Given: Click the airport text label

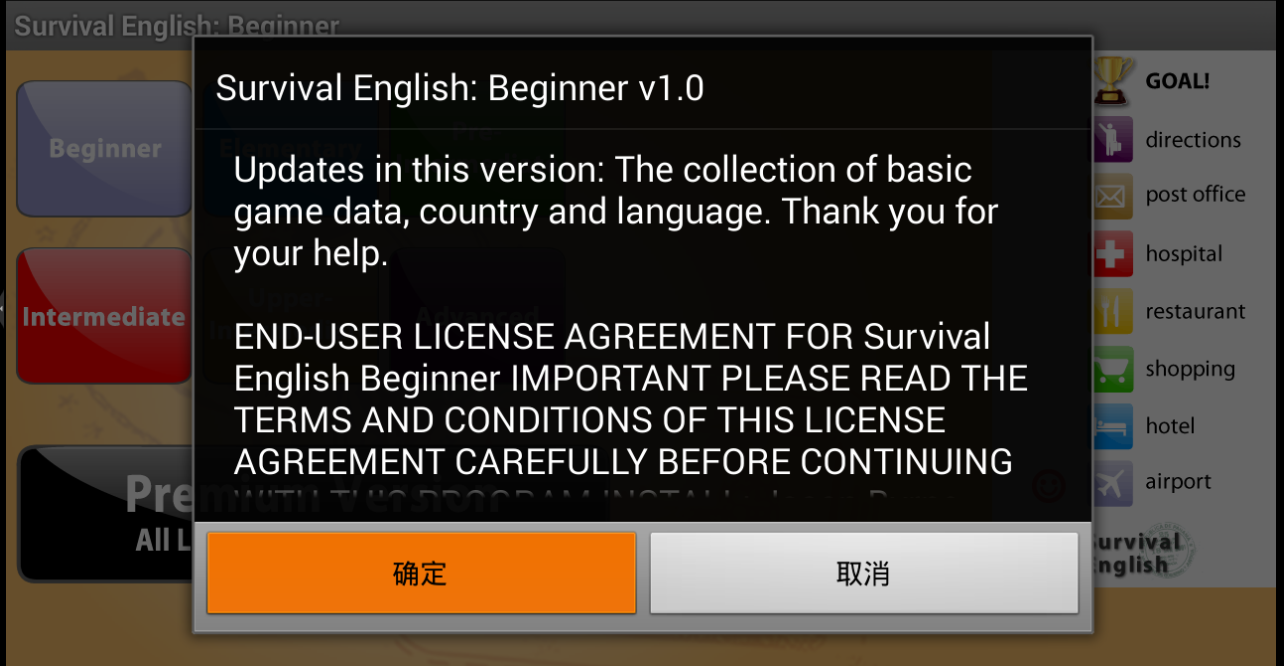Looking at the screenshot, I should 1178,482.
